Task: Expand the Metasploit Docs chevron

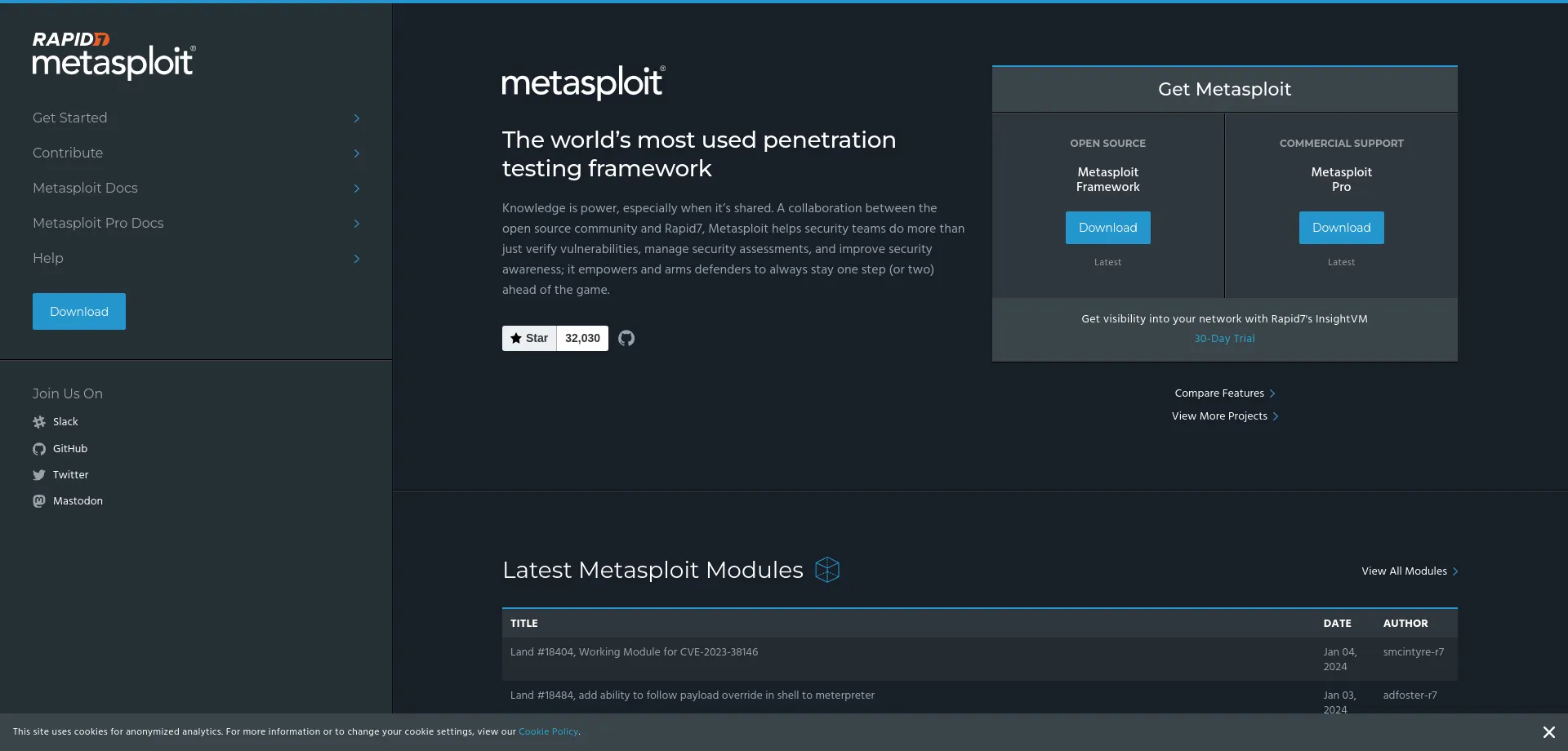Action: [357, 189]
